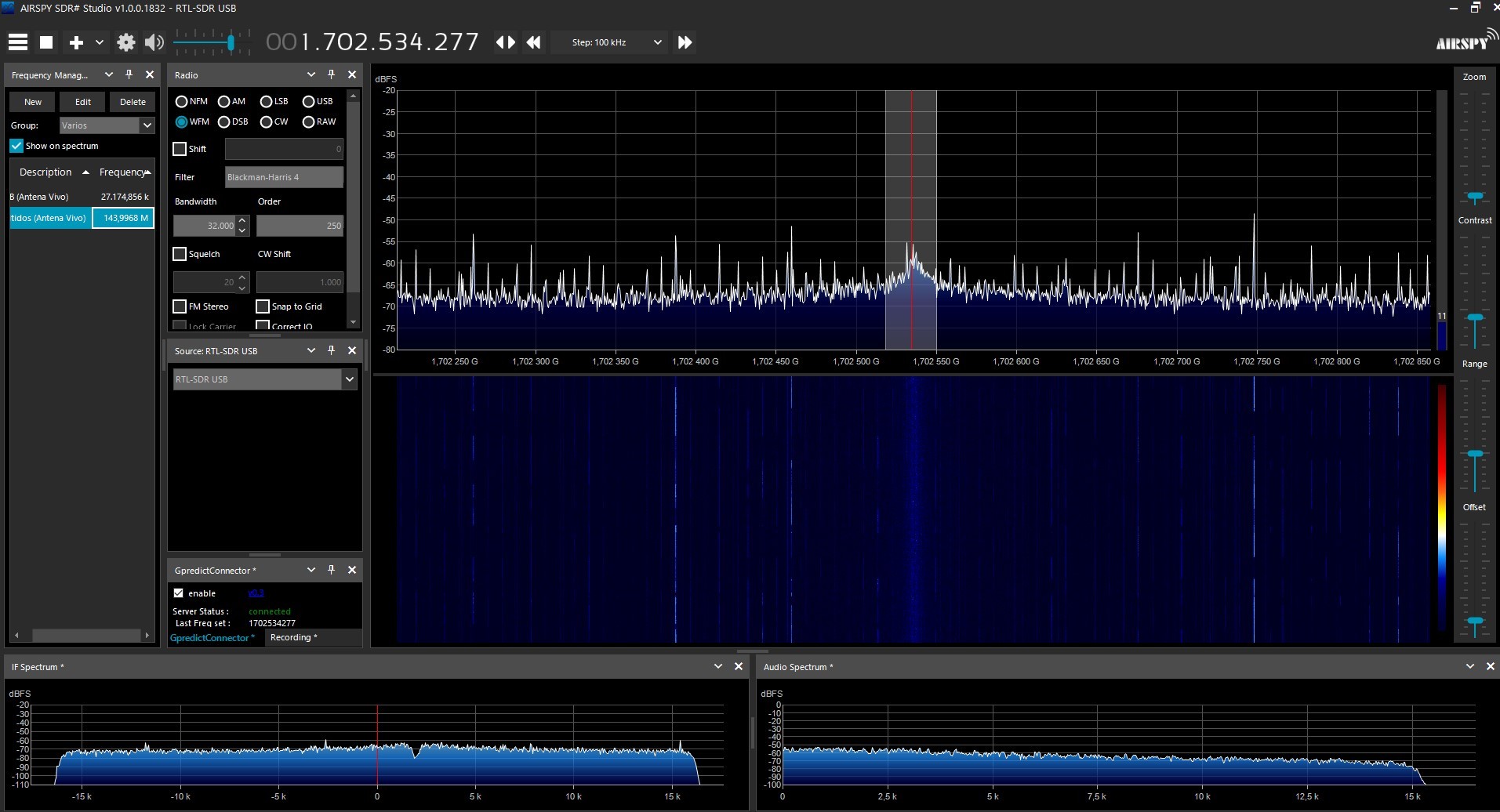Pin the Radio panel

[332, 74]
